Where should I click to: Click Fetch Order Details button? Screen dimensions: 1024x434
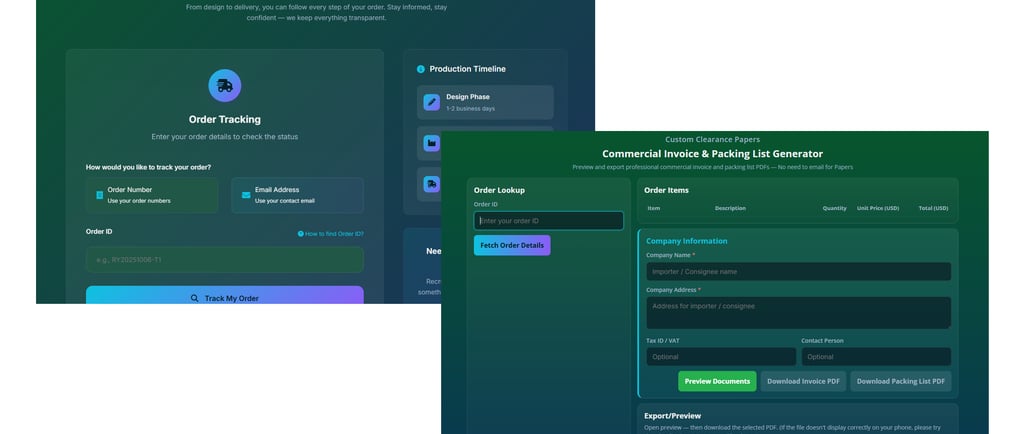[512, 245]
